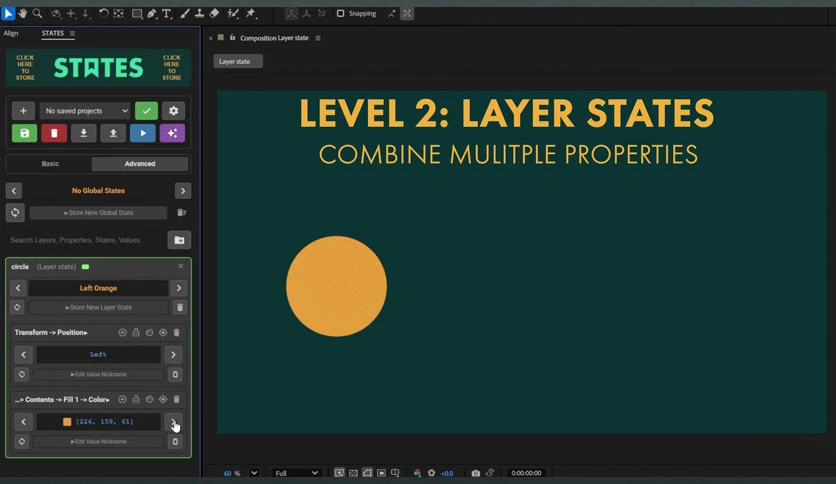Switch to the Advanced tab

point(140,164)
